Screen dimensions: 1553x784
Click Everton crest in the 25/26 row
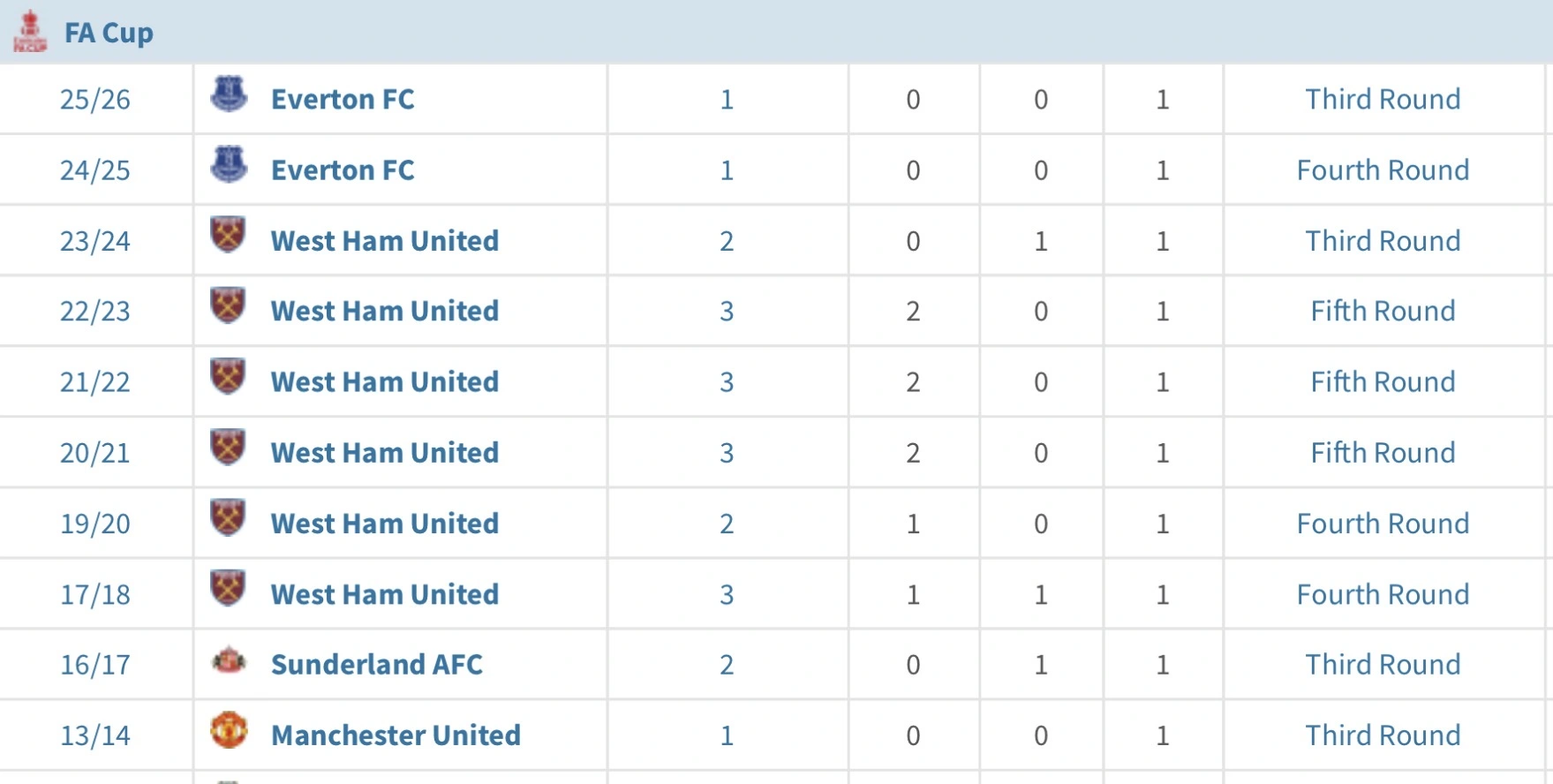(229, 94)
